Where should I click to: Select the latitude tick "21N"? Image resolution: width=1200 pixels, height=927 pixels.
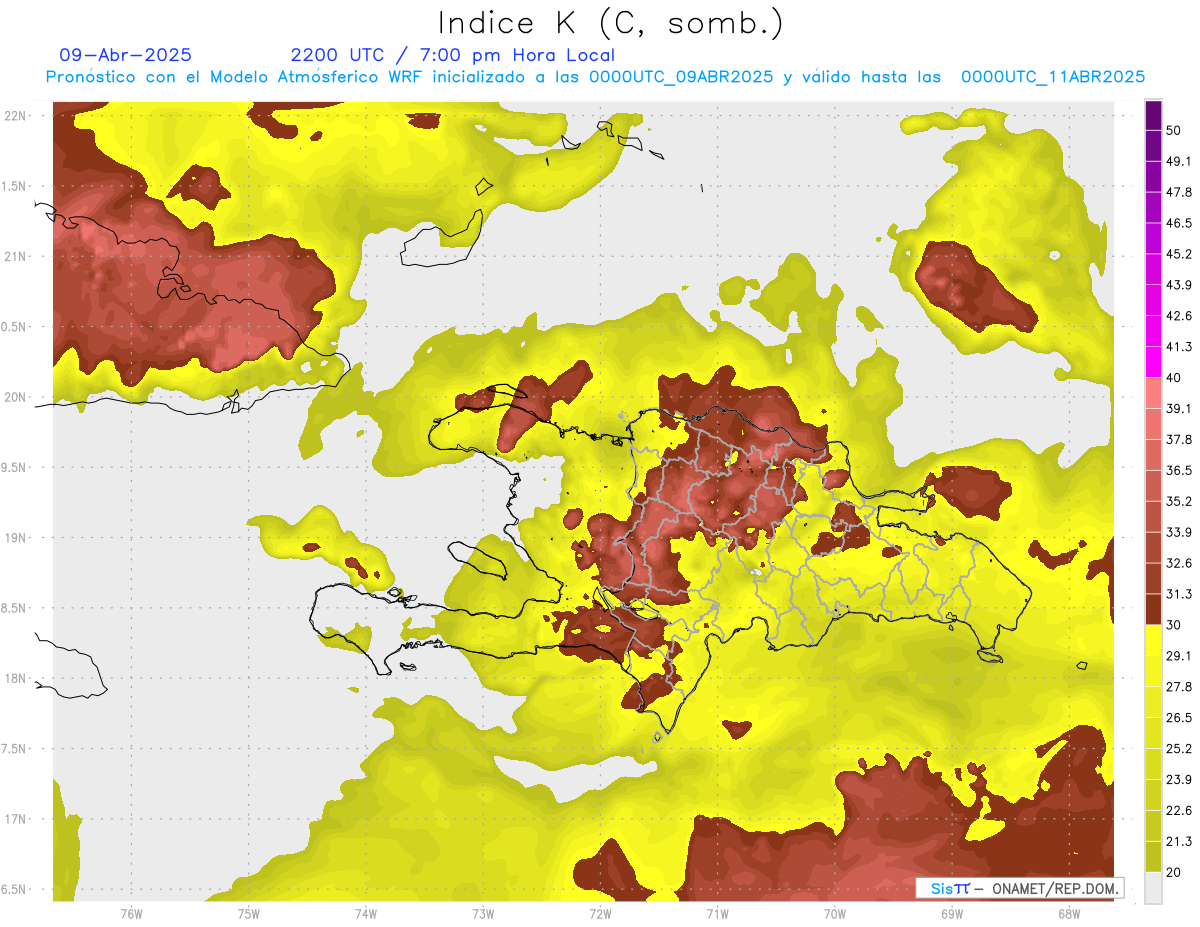pos(16,256)
